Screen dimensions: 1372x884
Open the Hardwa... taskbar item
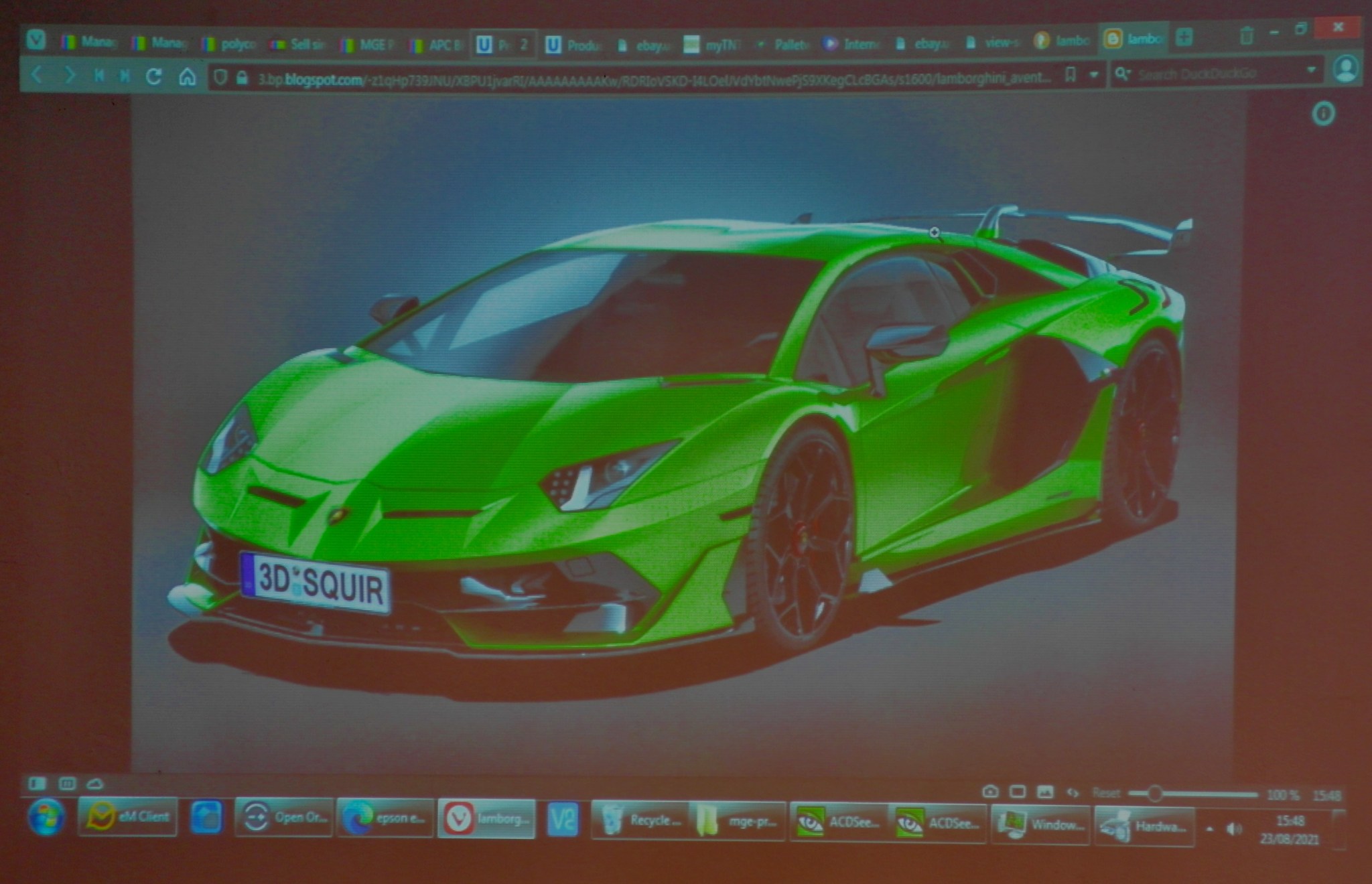coord(1144,826)
